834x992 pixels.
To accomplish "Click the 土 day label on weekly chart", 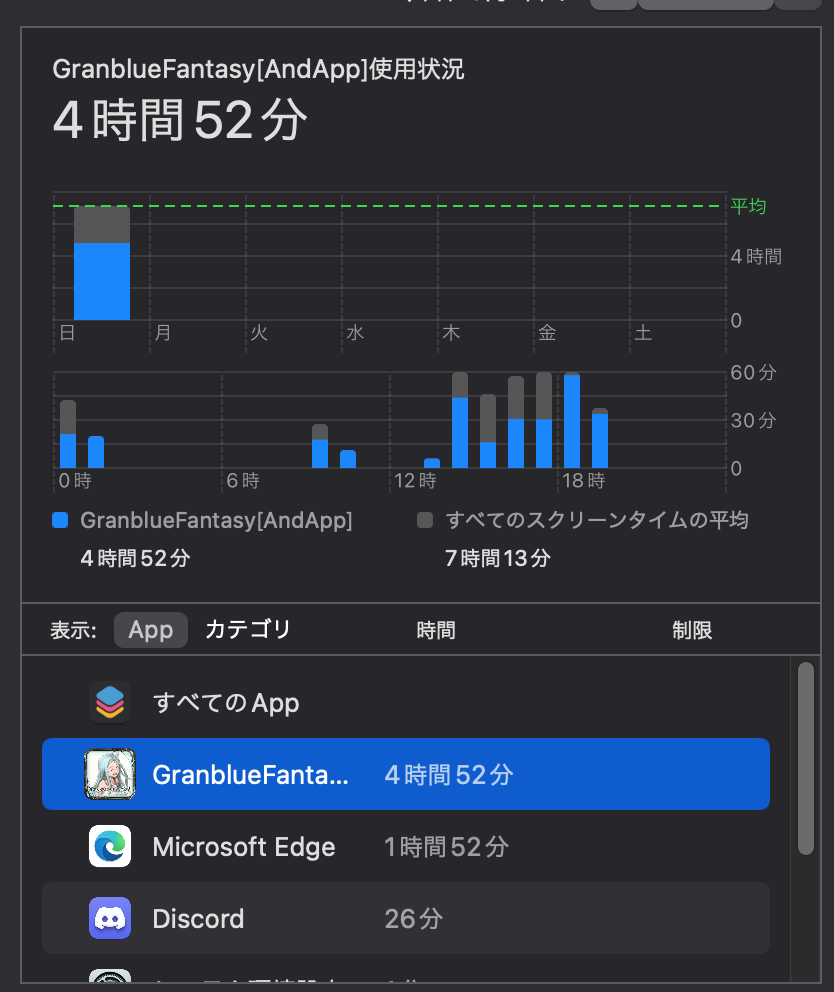I will (643, 333).
